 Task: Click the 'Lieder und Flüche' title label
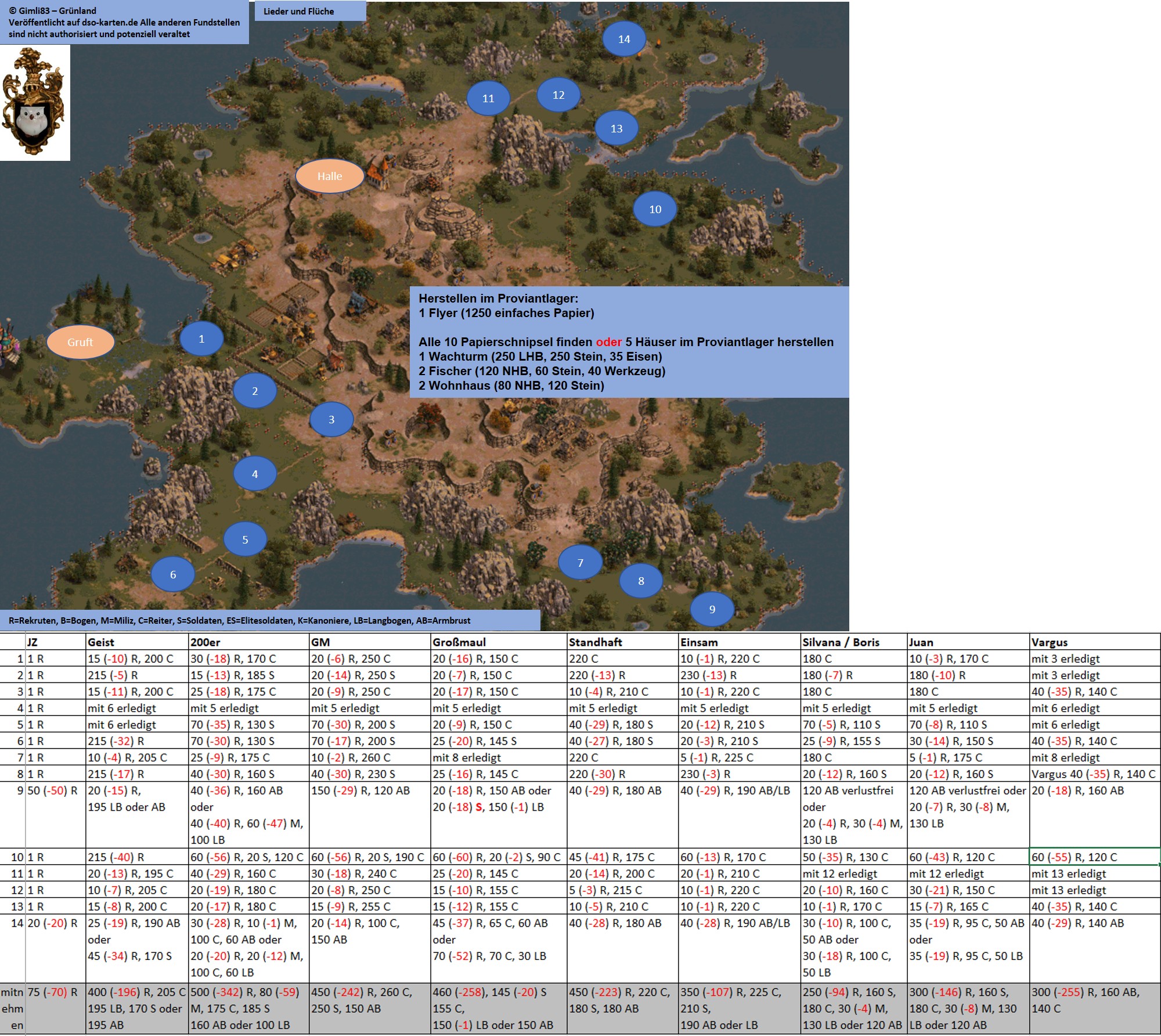(x=311, y=11)
